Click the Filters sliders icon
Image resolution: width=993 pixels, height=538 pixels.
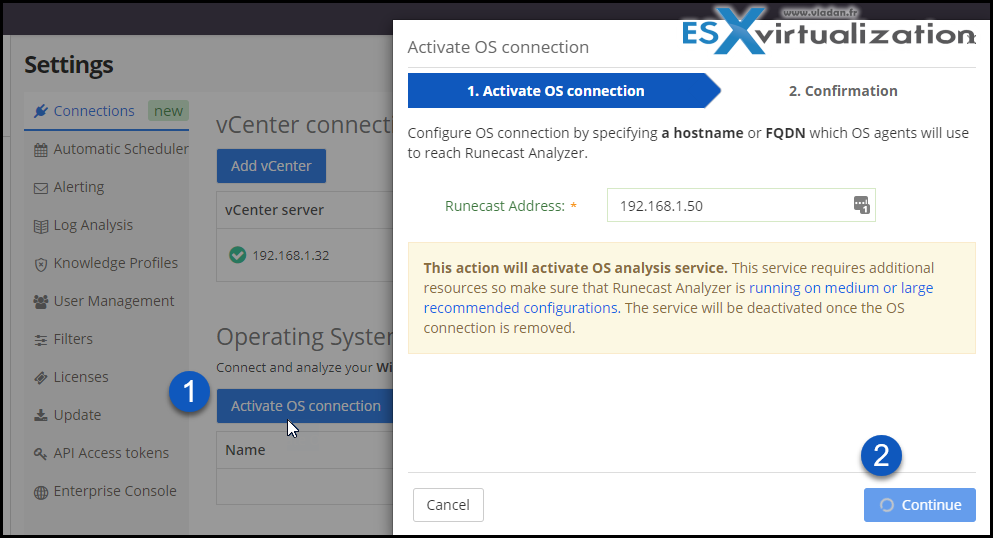pos(41,340)
